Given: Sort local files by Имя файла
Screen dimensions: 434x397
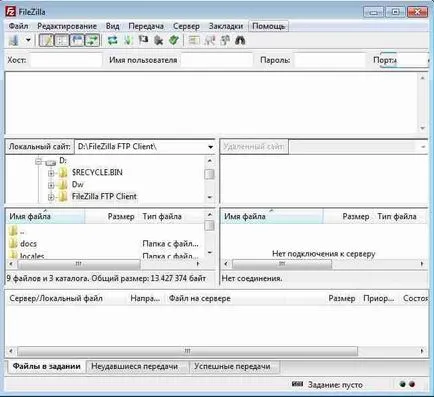Looking at the screenshot, I should 45,216.
